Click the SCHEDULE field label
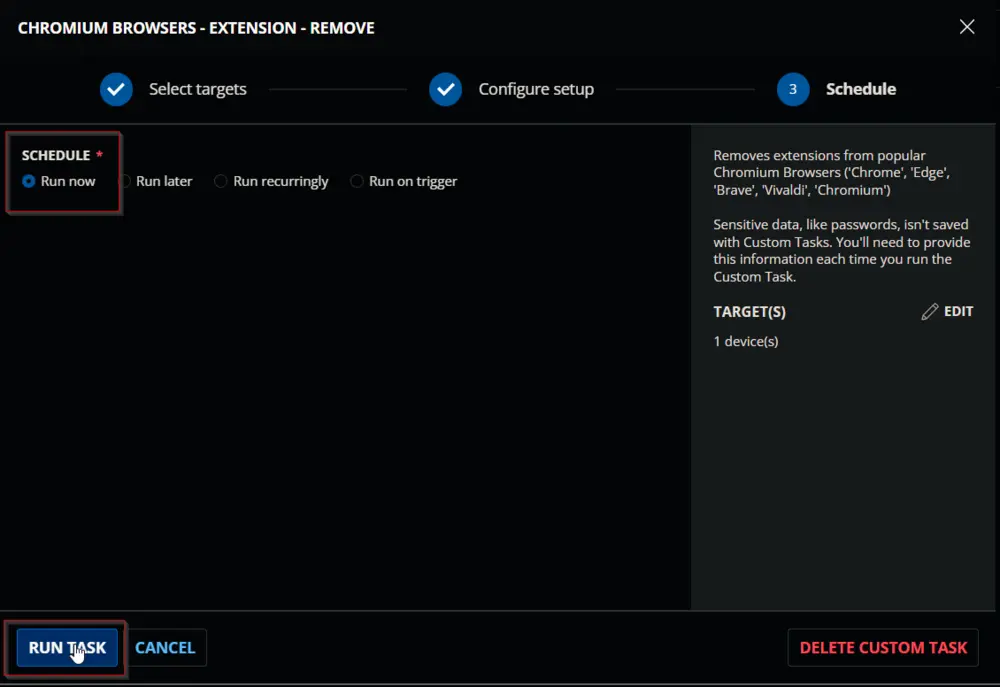Viewport: 1000px width, 687px height. click(56, 155)
